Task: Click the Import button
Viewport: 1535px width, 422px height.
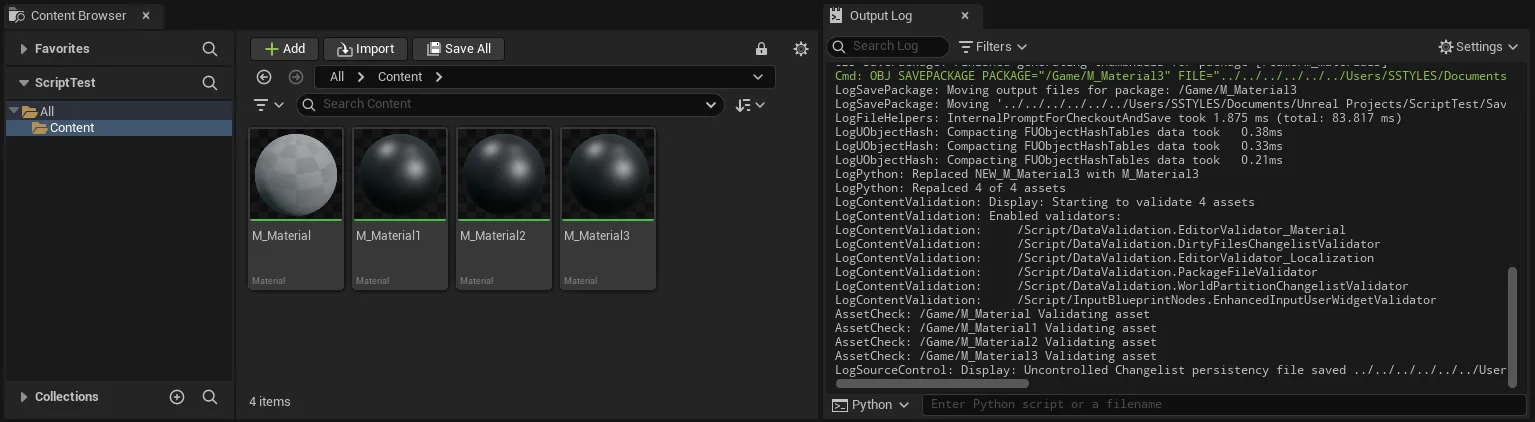Action: click(x=365, y=49)
